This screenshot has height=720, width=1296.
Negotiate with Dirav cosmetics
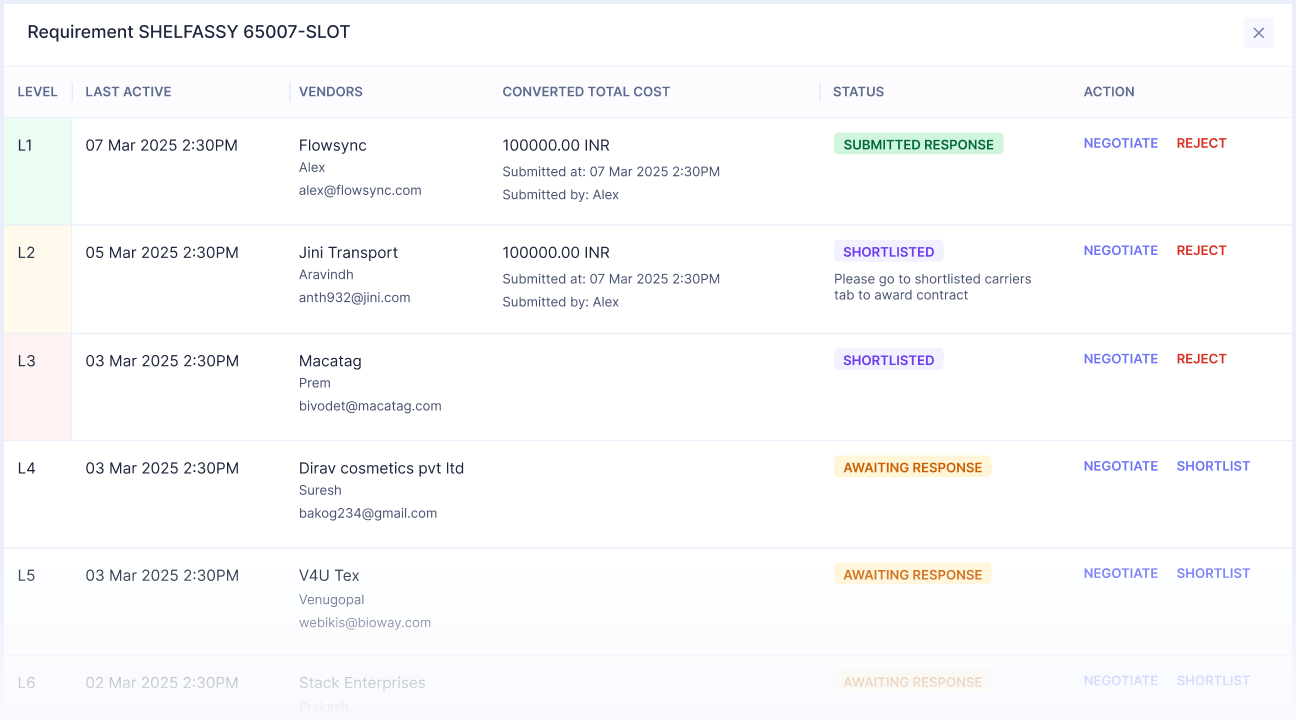[1120, 465]
